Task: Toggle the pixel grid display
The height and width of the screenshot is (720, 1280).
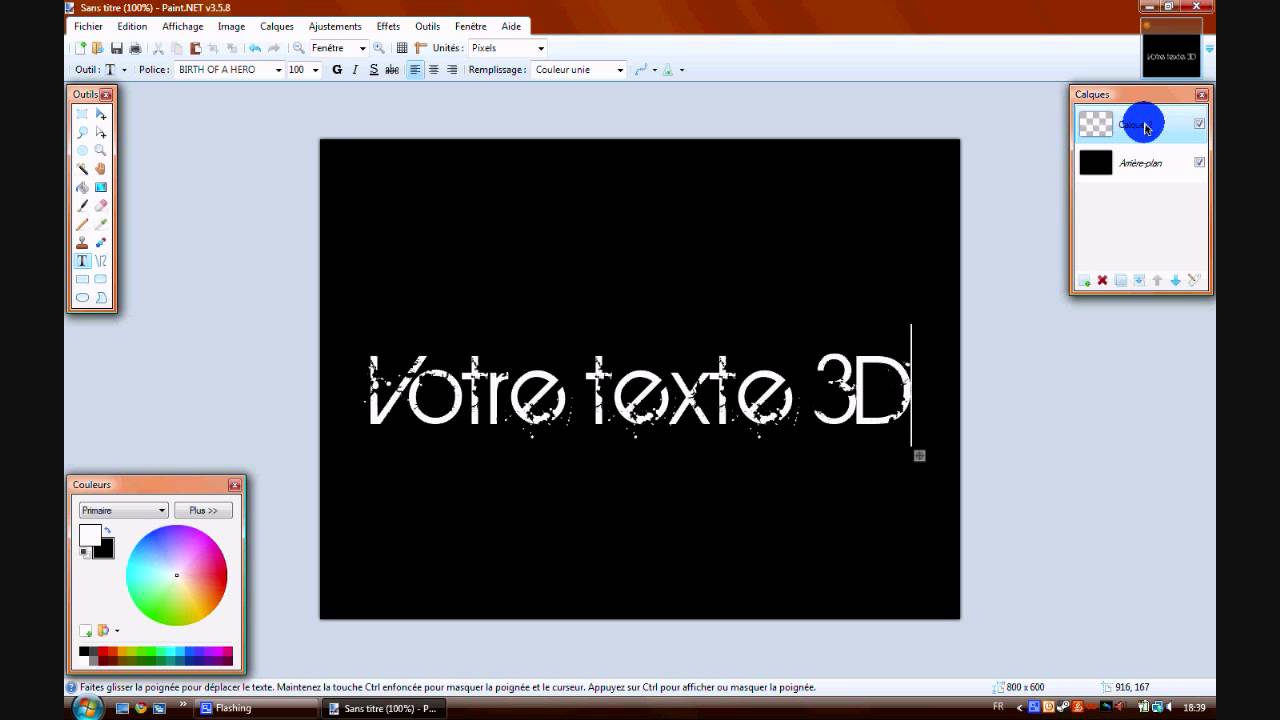Action: coord(402,48)
